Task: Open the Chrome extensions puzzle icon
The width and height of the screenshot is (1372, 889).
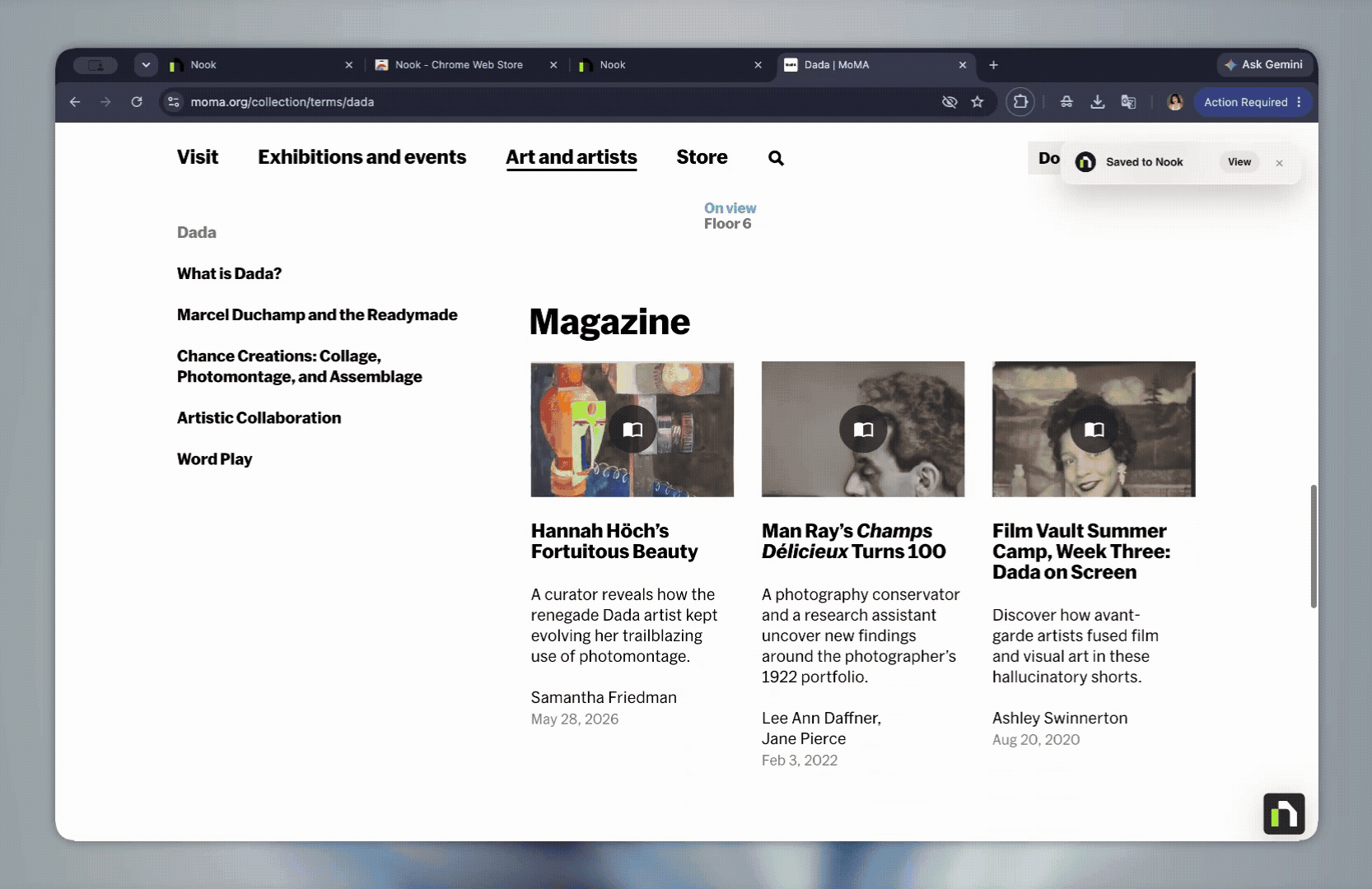Action: tap(1020, 102)
